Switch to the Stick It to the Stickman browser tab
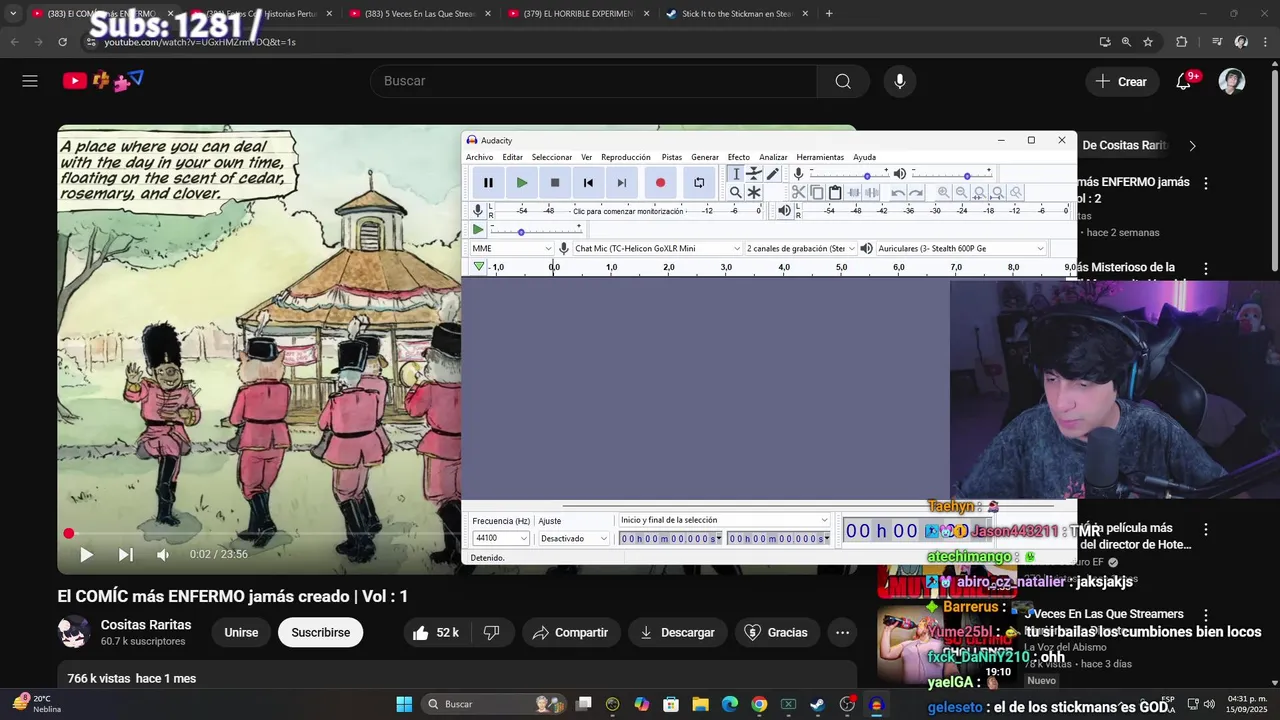 [x=735, y=14]
